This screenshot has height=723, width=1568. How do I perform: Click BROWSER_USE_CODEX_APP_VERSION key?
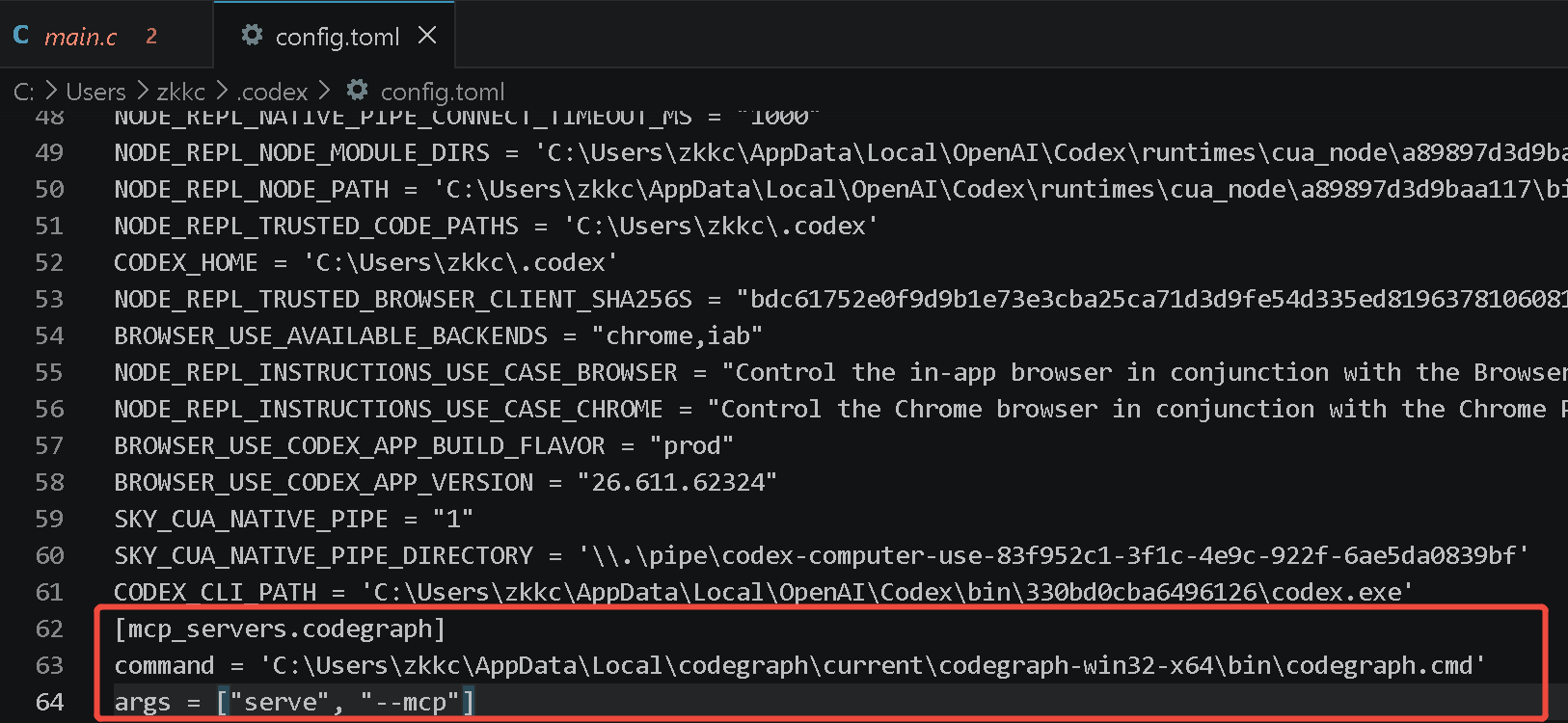coord(324,482)
